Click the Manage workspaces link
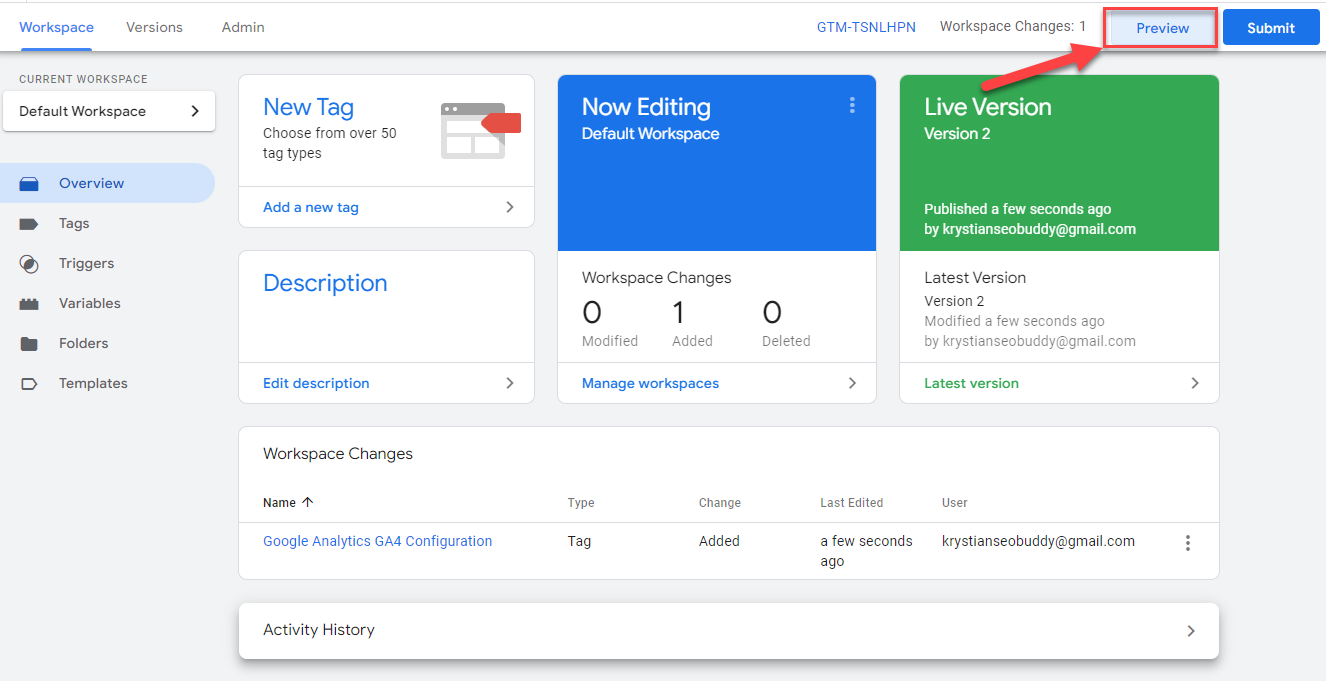 (x=650, y=383)
